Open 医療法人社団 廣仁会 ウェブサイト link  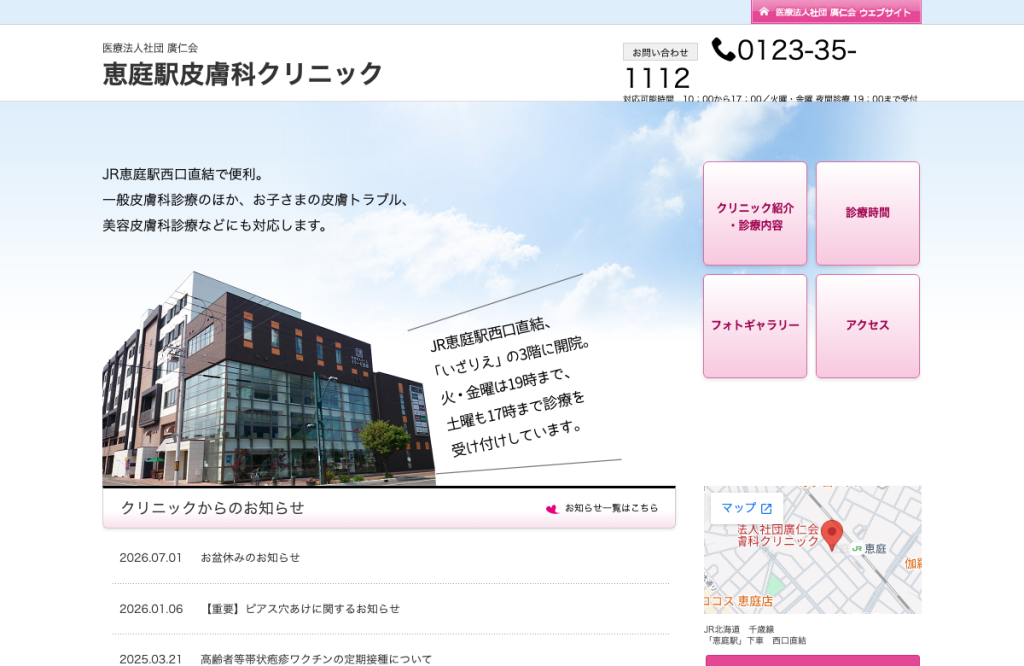836,12
